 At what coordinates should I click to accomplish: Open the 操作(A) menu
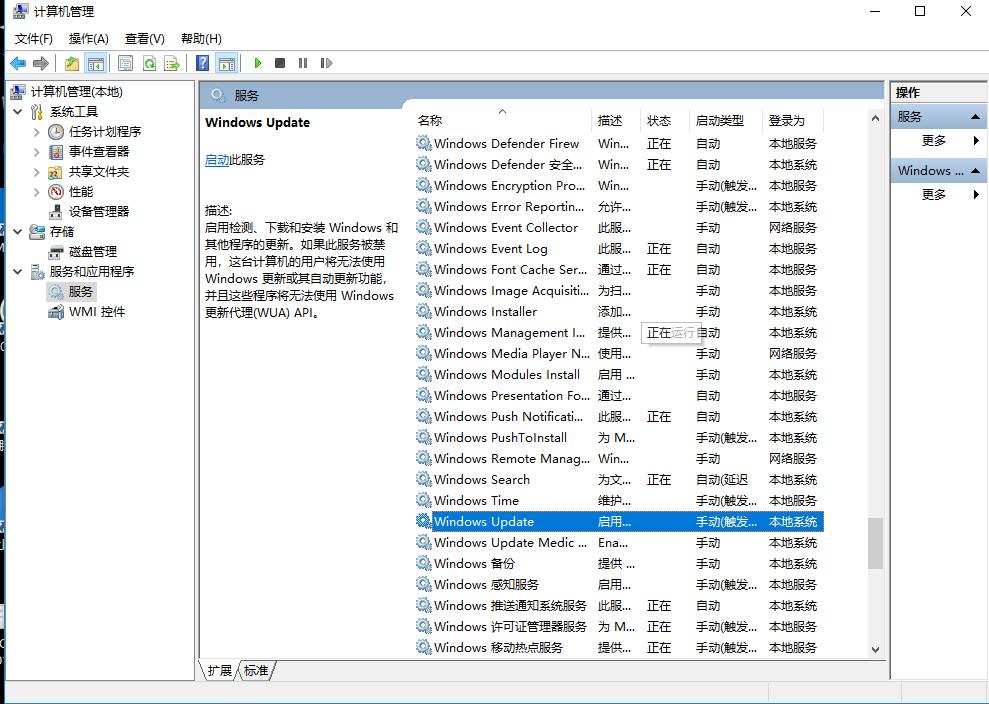88,38
